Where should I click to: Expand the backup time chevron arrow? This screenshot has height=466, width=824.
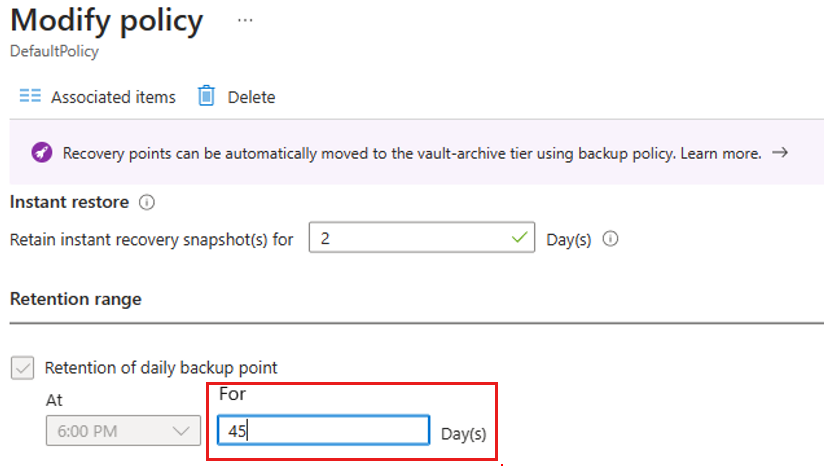181,431
